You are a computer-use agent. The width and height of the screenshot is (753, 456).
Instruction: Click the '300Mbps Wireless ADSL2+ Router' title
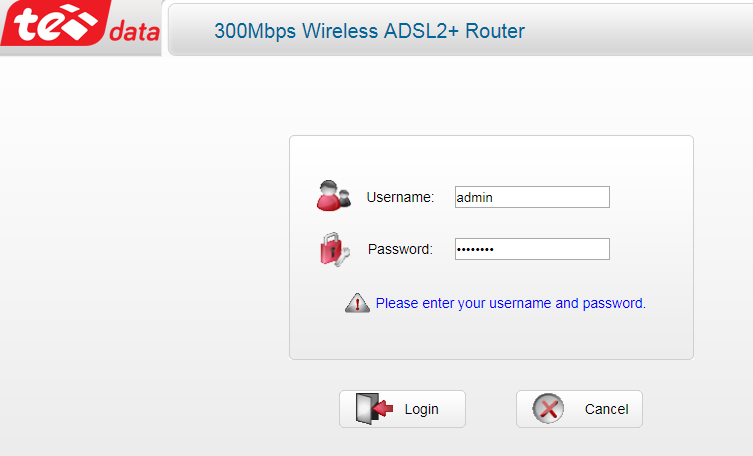(x=369, y=31)
